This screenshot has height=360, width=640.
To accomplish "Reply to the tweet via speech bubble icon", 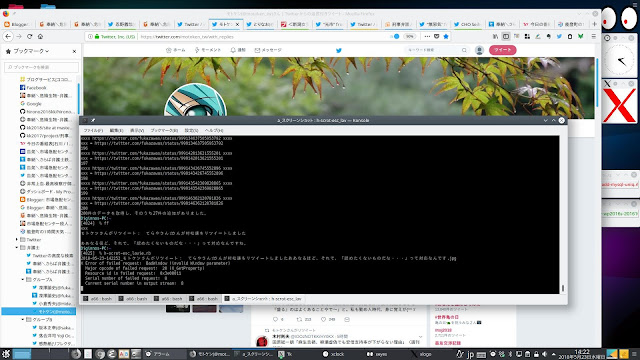I will [276, 320].
